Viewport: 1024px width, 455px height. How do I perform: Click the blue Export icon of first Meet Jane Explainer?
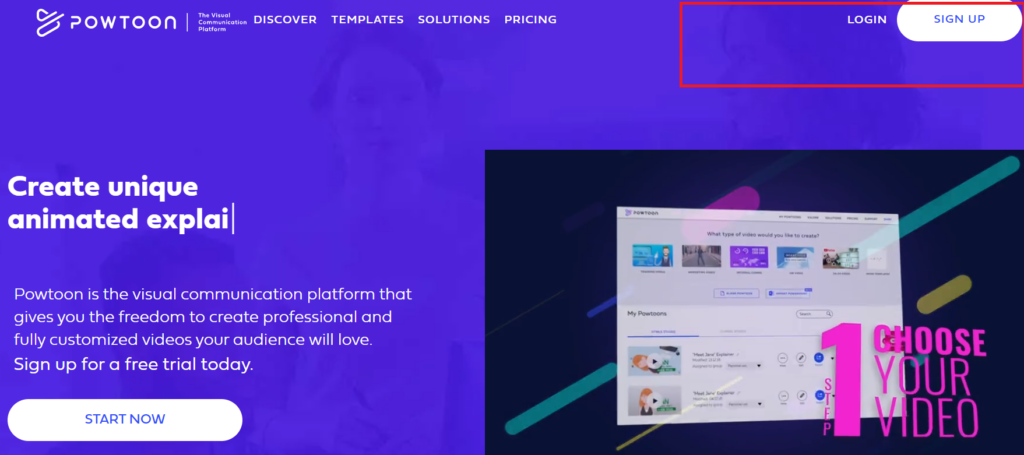[x=819, y=358]
